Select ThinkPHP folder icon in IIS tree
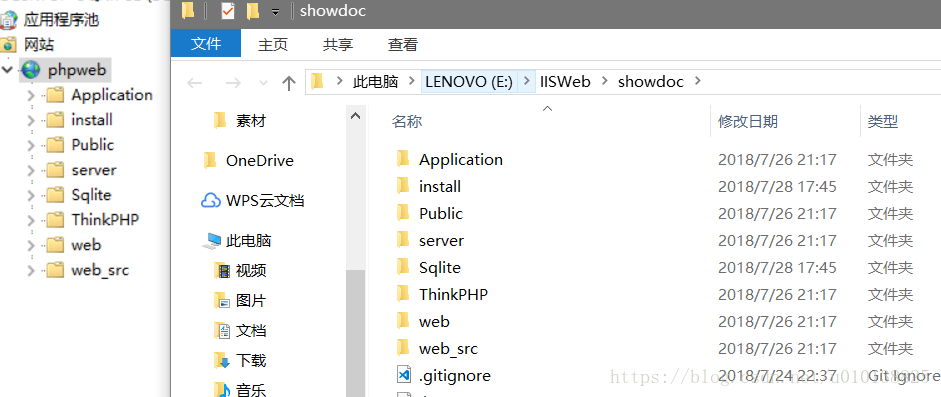 click(55, 220)
